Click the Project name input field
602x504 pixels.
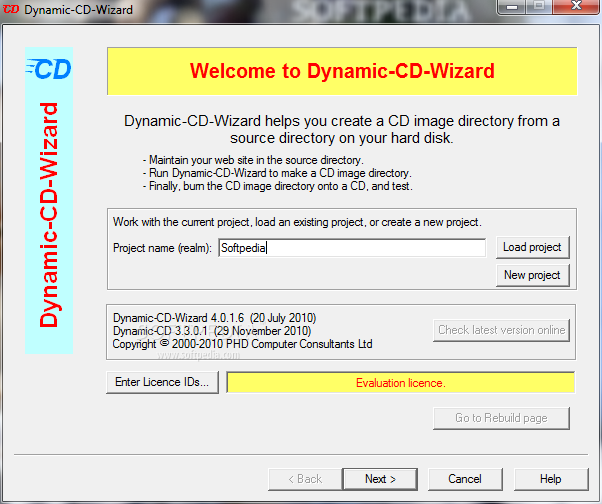[x=352, y=248]
